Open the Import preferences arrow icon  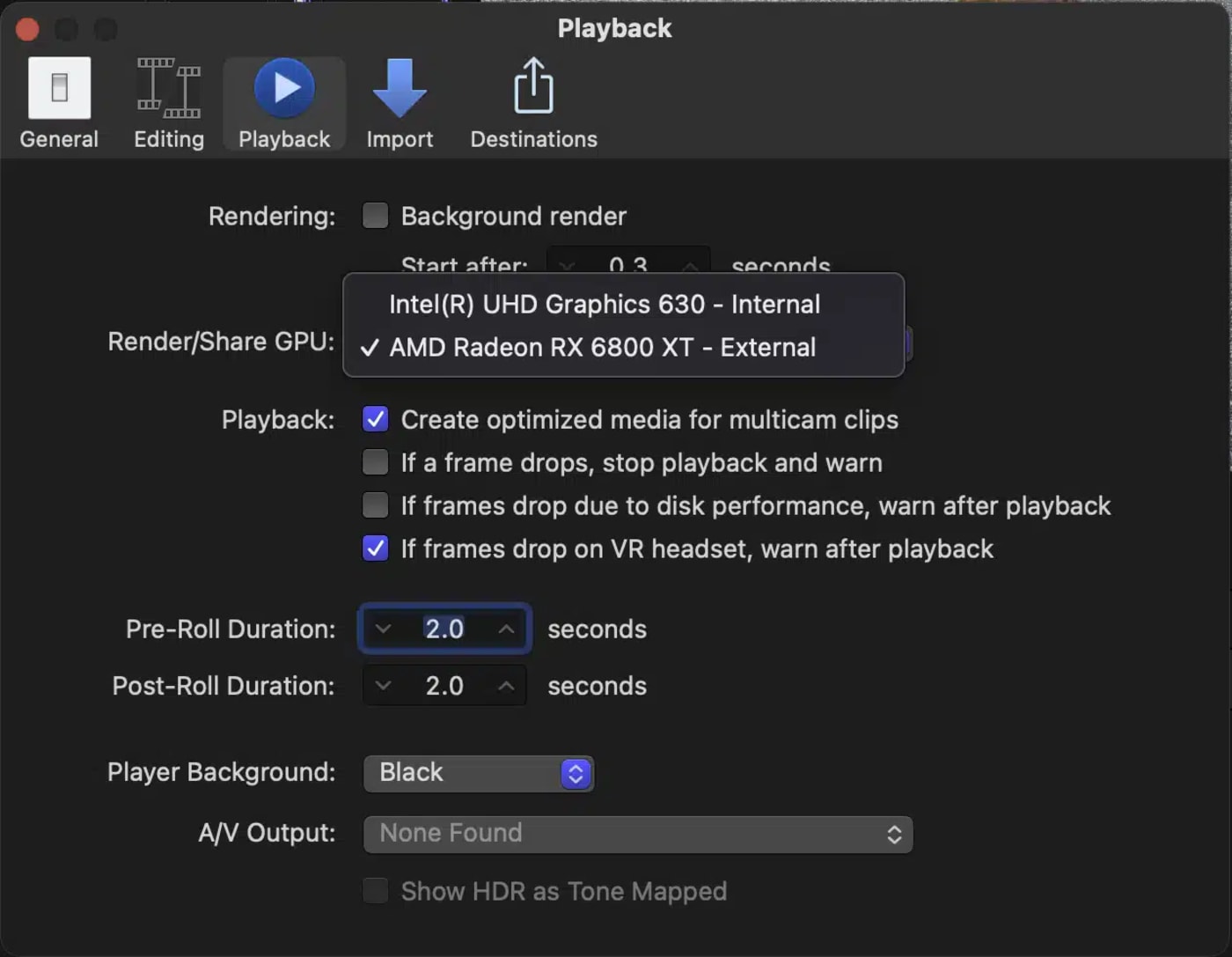pyautogui.click(x=400, y=88)
